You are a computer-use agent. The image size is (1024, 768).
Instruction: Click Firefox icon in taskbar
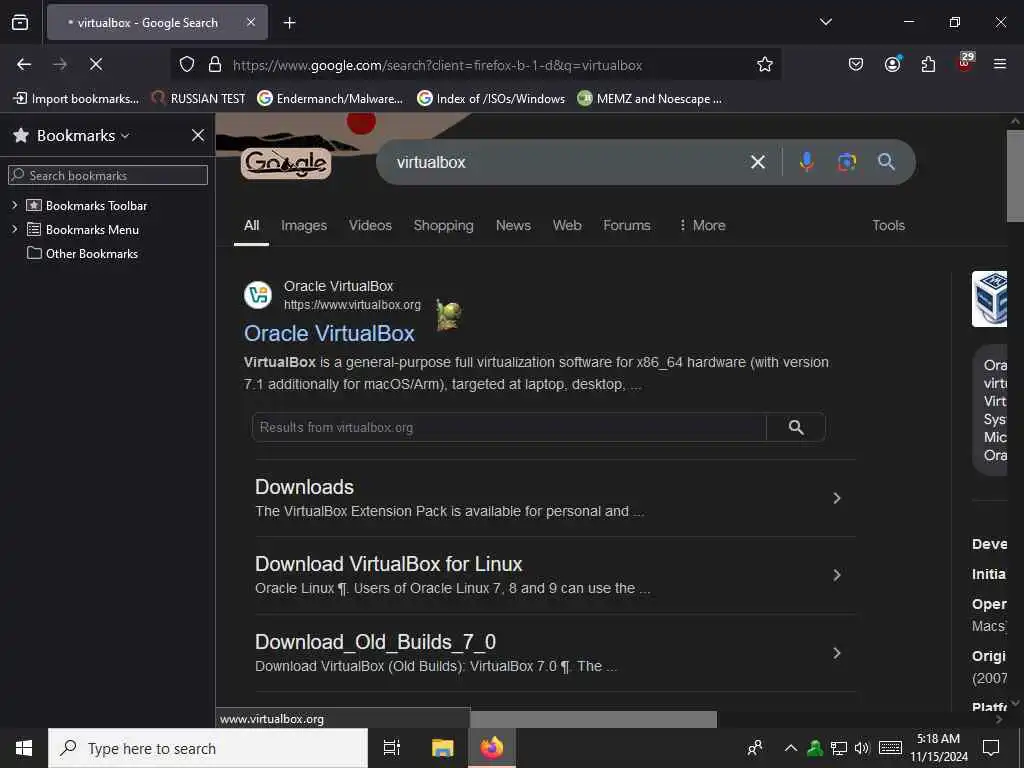click(492, 748)
